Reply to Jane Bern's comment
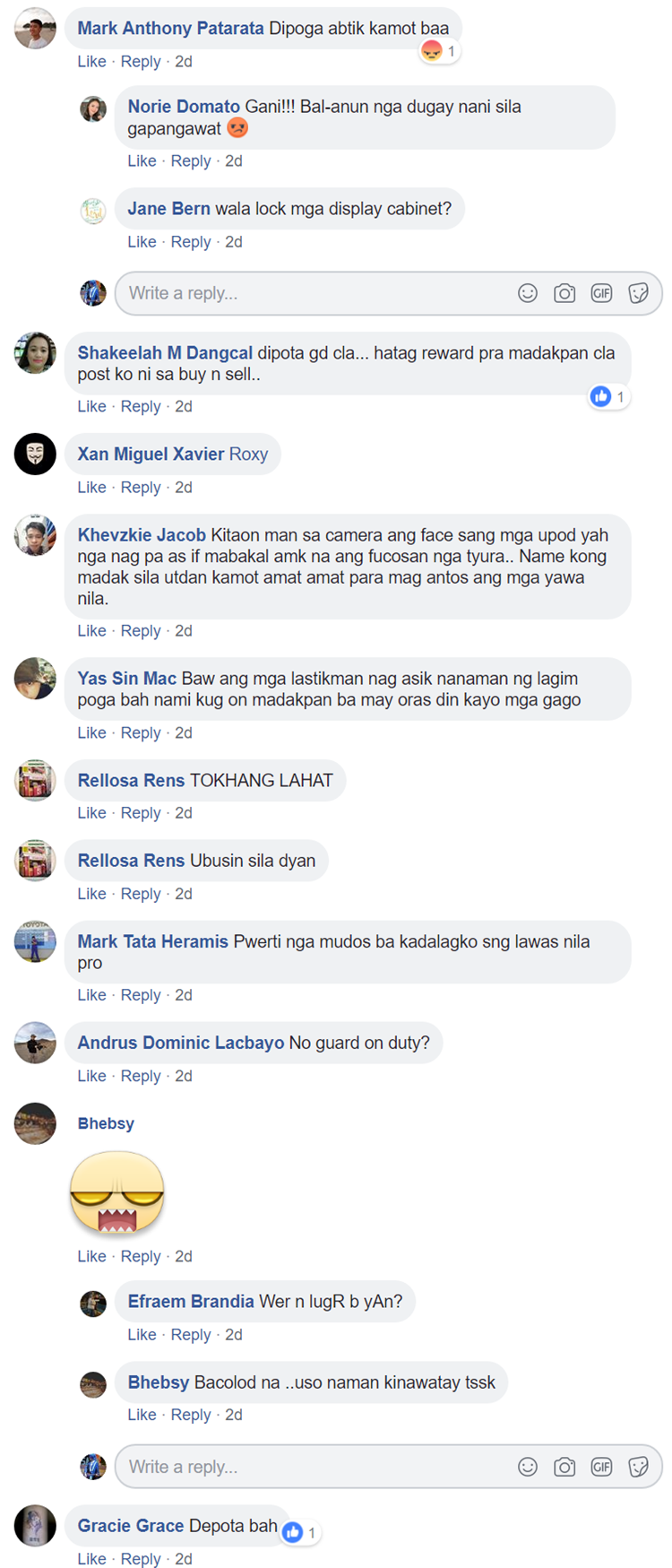 click(191, 242)
